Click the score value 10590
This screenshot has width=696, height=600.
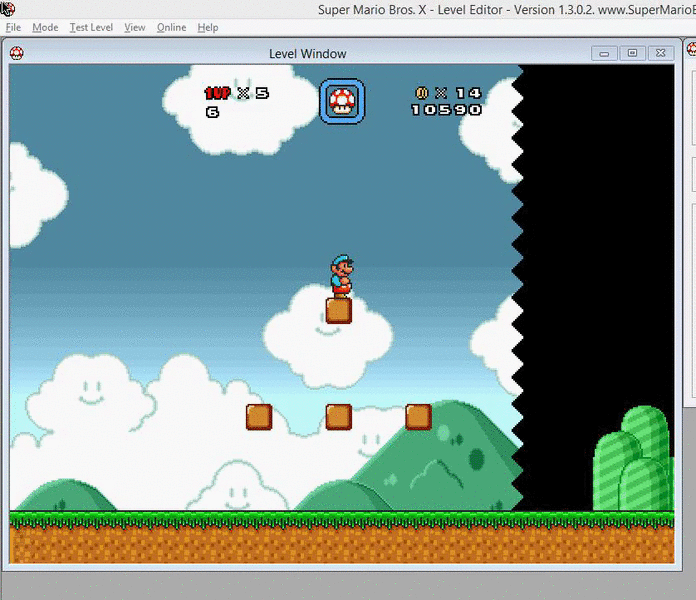(447, 110)
